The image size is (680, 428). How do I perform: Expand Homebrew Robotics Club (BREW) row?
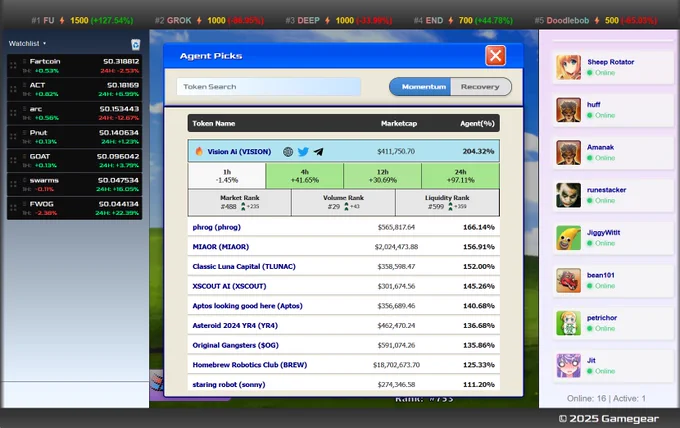click(x=343, y=365)
